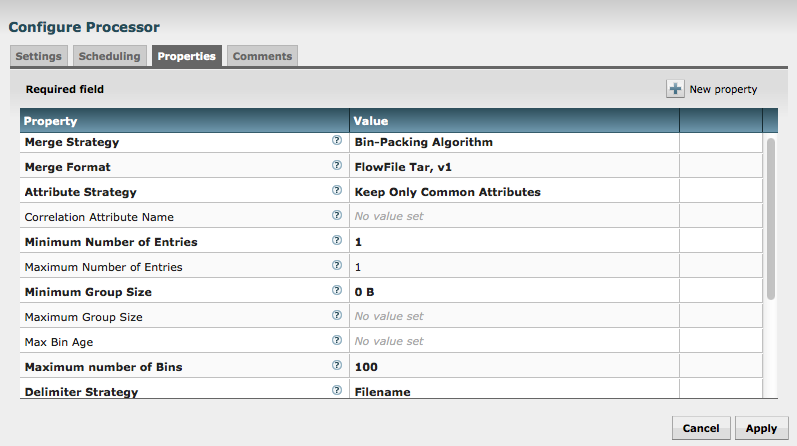
Task: Show help for Correlation Attribute Name
Action: (x=337, y=216)
